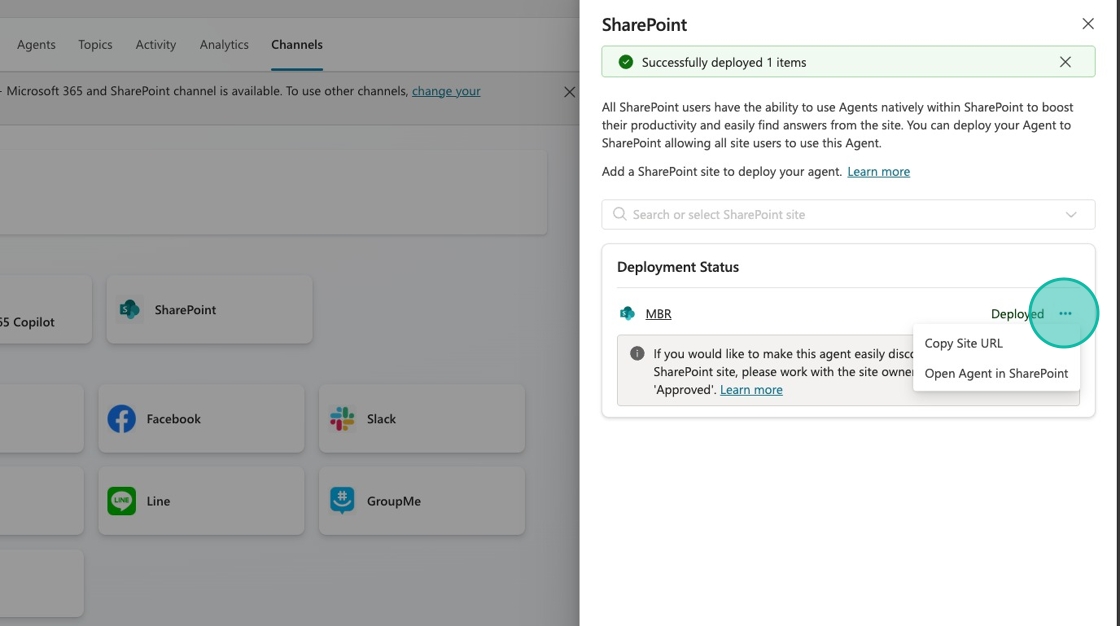Select the Facebook channel icon

click(x=122, y=419)
